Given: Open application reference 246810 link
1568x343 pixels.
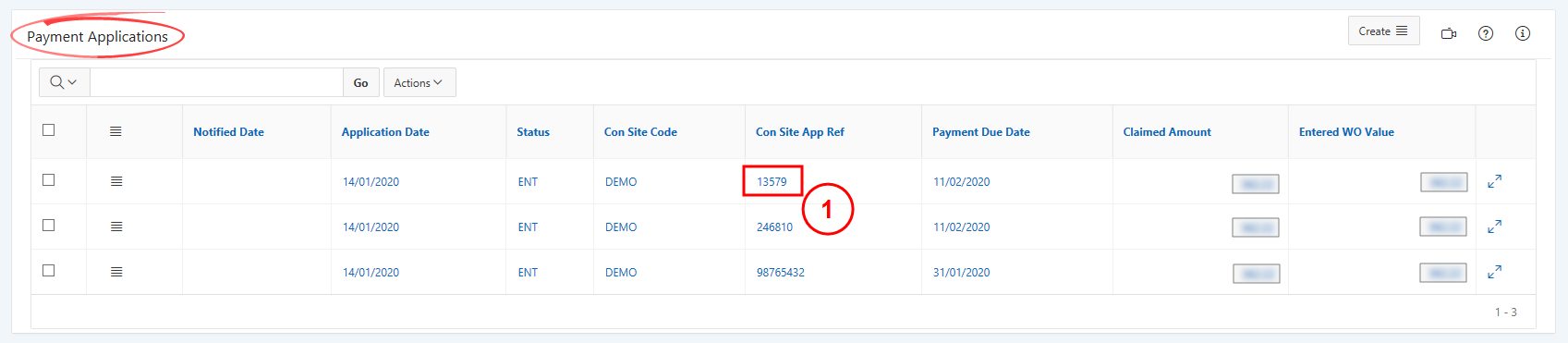Looking at the screenshot, I should click(774, 227).
